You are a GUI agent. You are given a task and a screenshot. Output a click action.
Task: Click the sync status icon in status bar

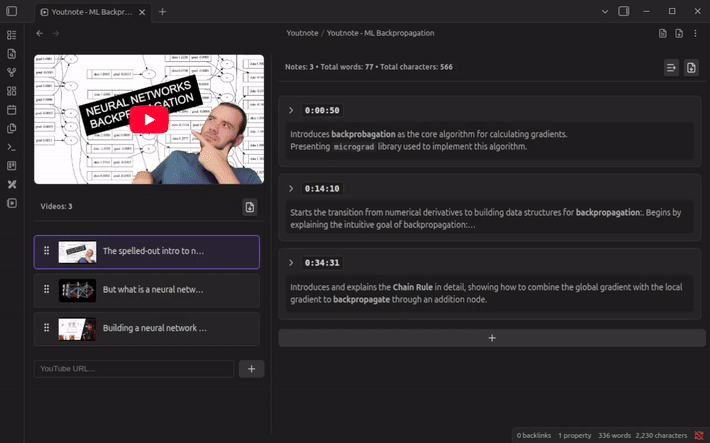pos(699,435)
